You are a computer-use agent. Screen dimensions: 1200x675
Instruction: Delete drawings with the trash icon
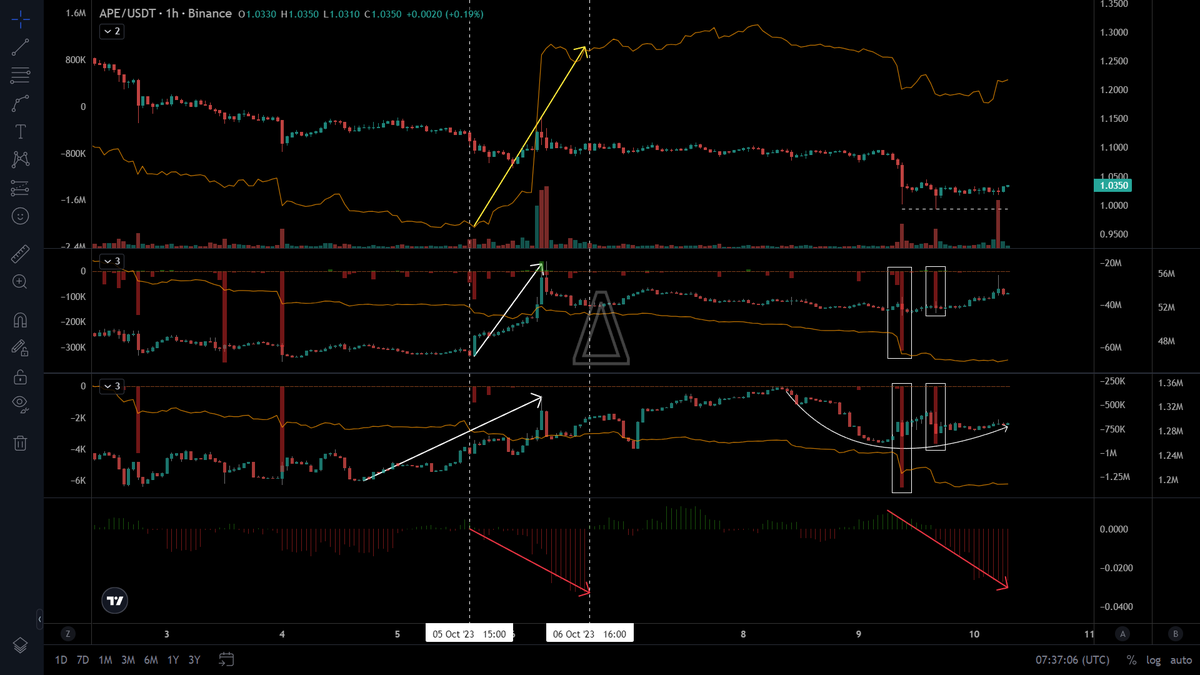tap(20, 442)
